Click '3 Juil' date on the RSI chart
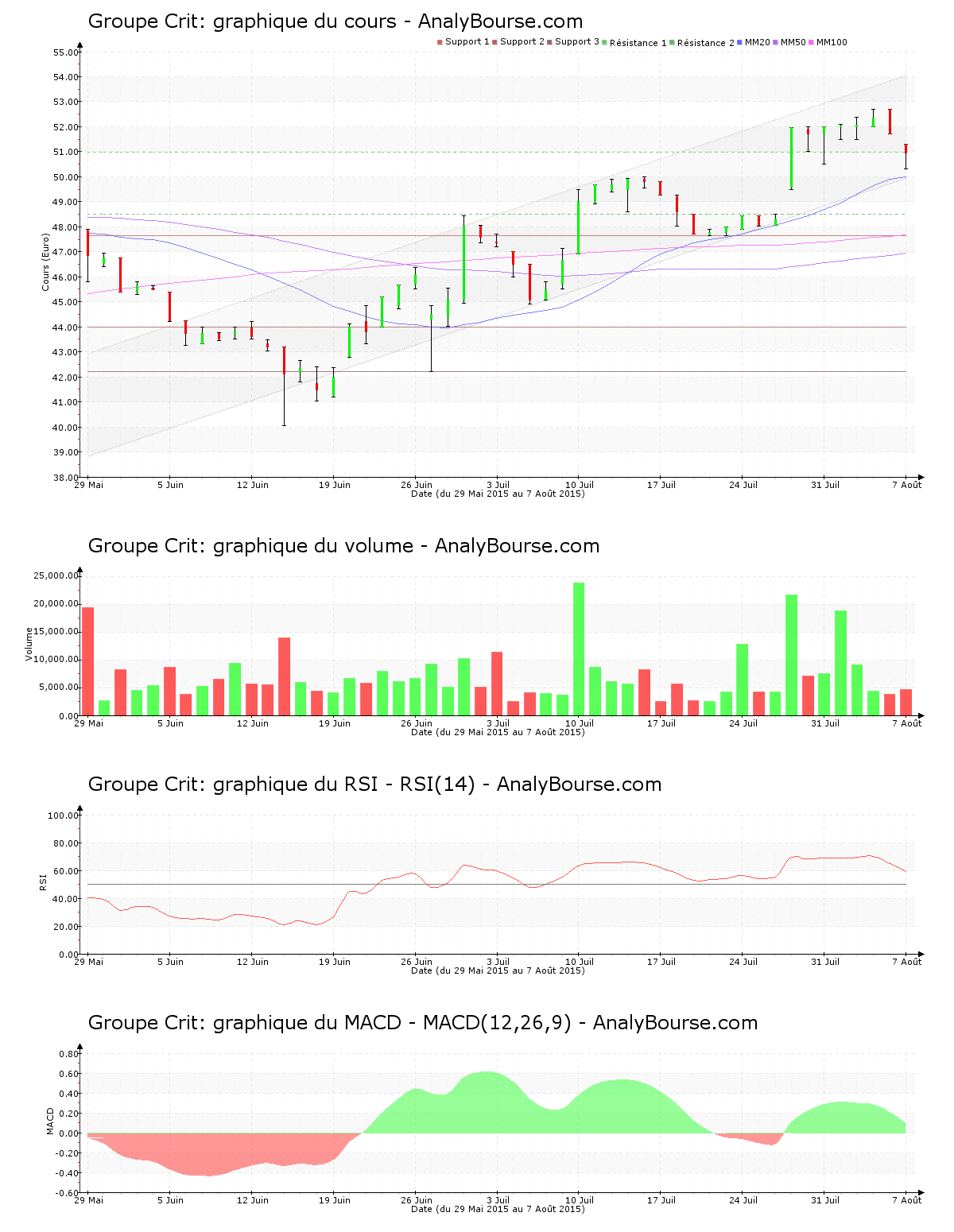Screen dimensions: 954x1232 pos(498,962)
